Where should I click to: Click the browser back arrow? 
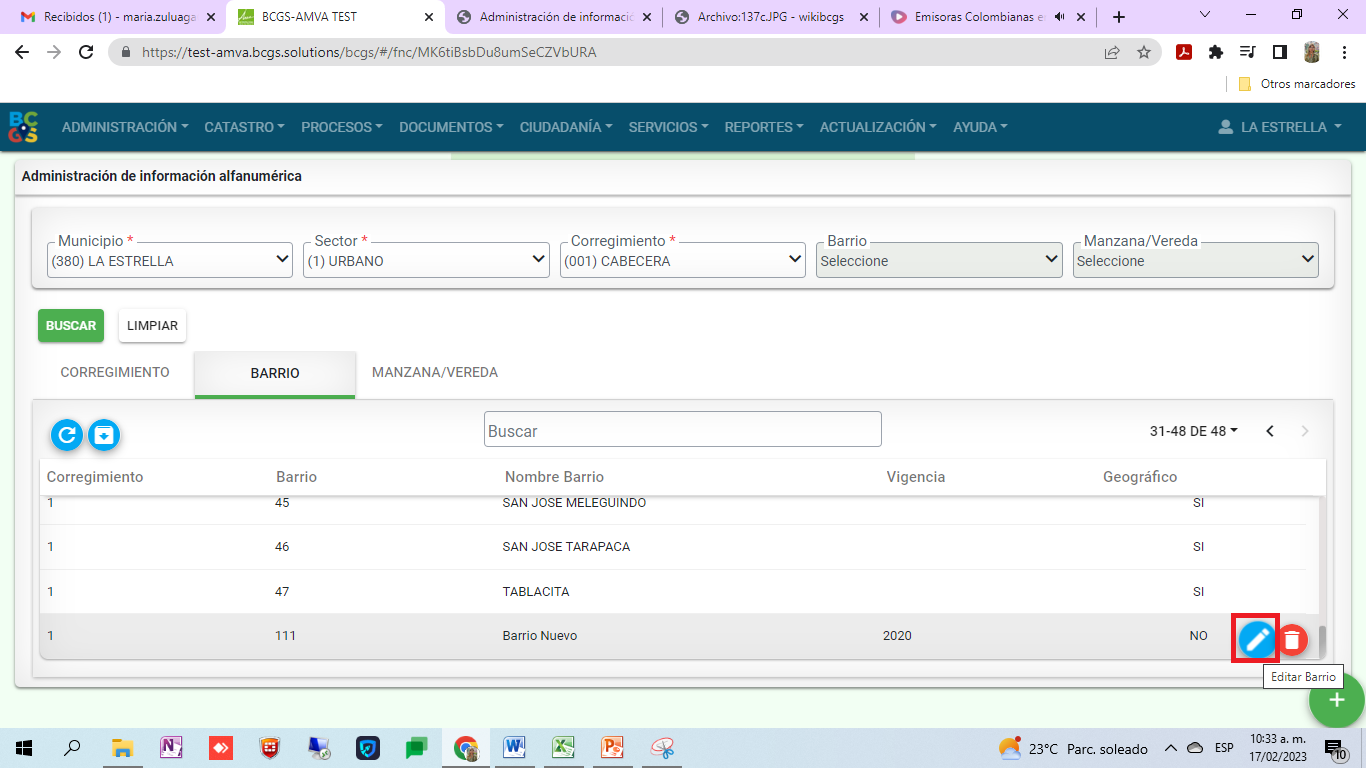(x=22, y=52)
